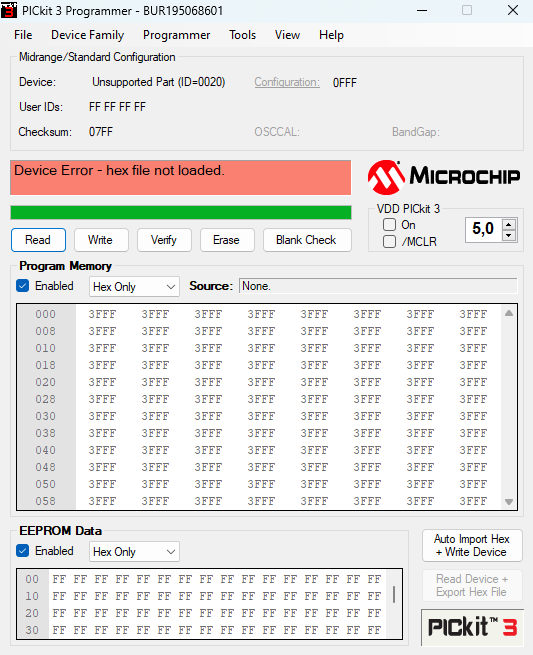This screenshot has width=533, height=655.
Task: Click the EEPROM Data scrollbar thumb
Action: coord(394,594)
